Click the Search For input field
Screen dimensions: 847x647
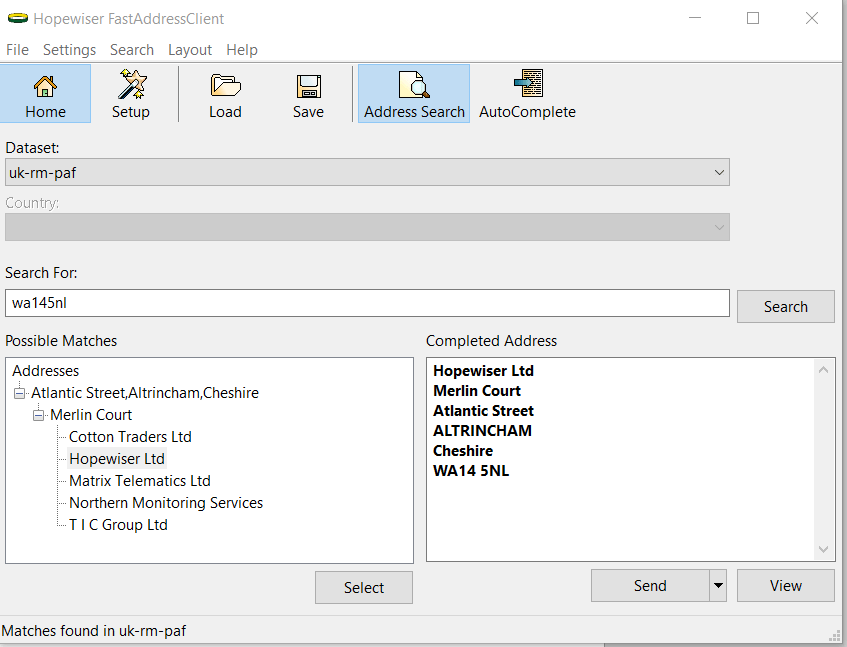click(367, 303)
